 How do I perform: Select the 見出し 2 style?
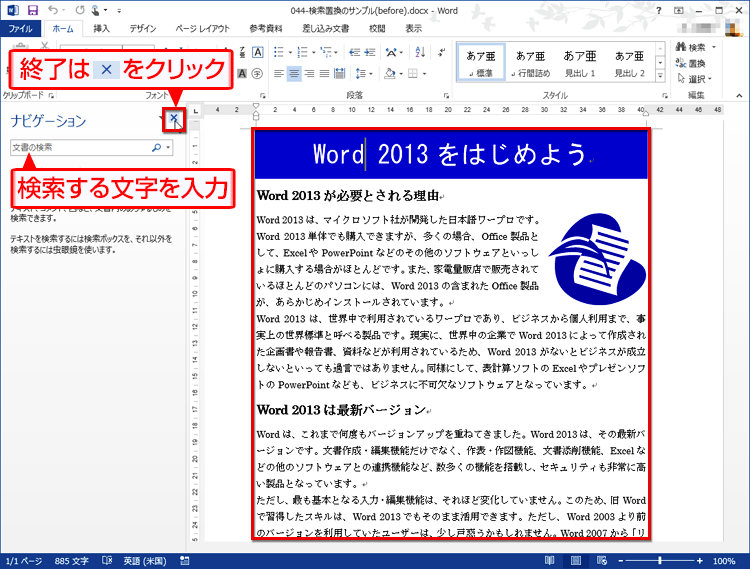(x=629, y=63)
